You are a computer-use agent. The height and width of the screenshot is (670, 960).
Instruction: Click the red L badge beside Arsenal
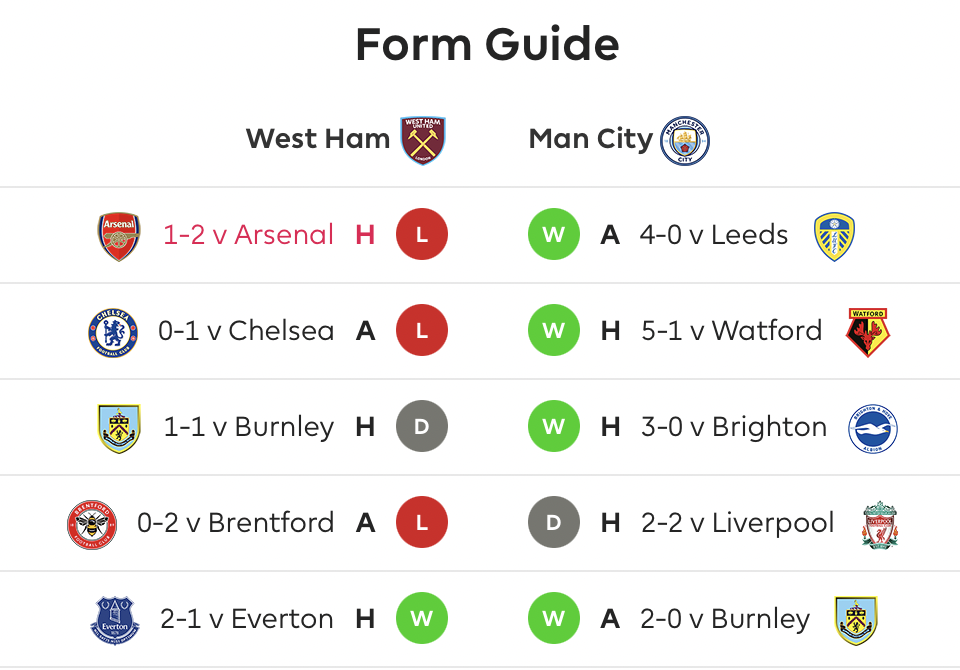[x=421, y=236]
